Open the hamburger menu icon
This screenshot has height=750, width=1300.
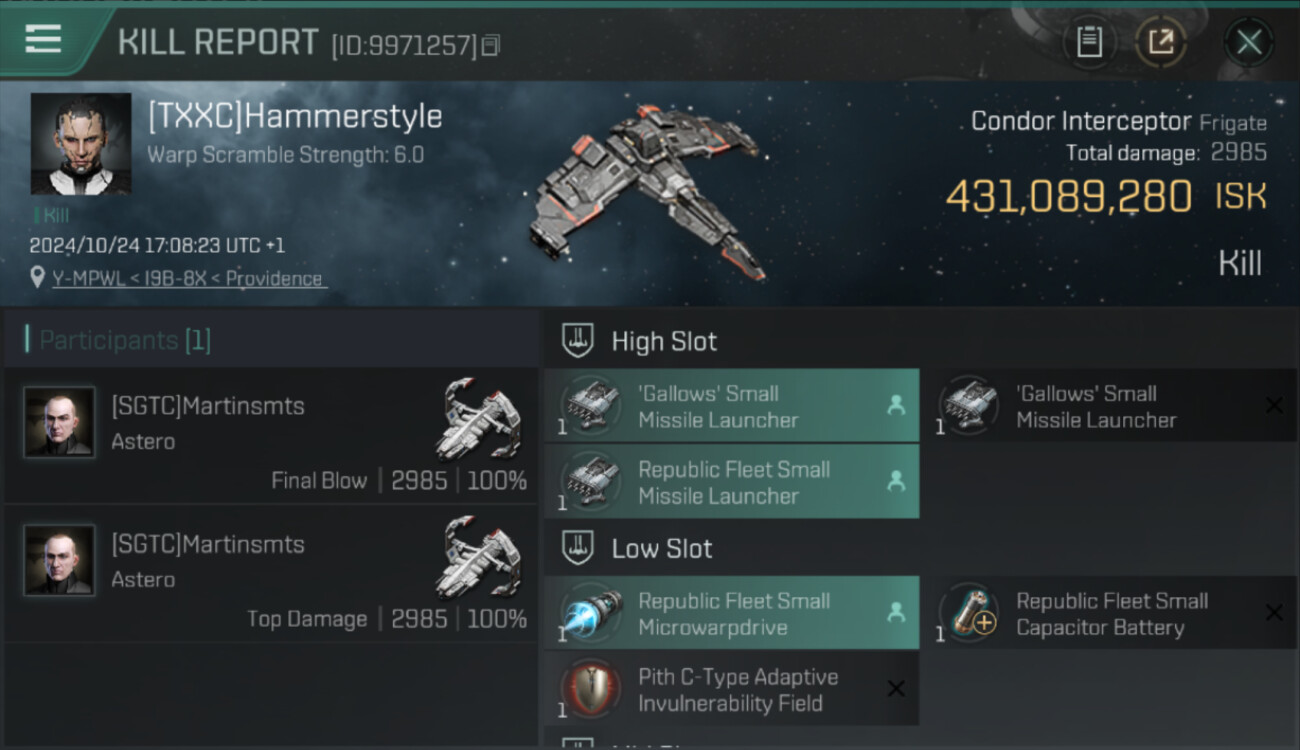point(43,39)
